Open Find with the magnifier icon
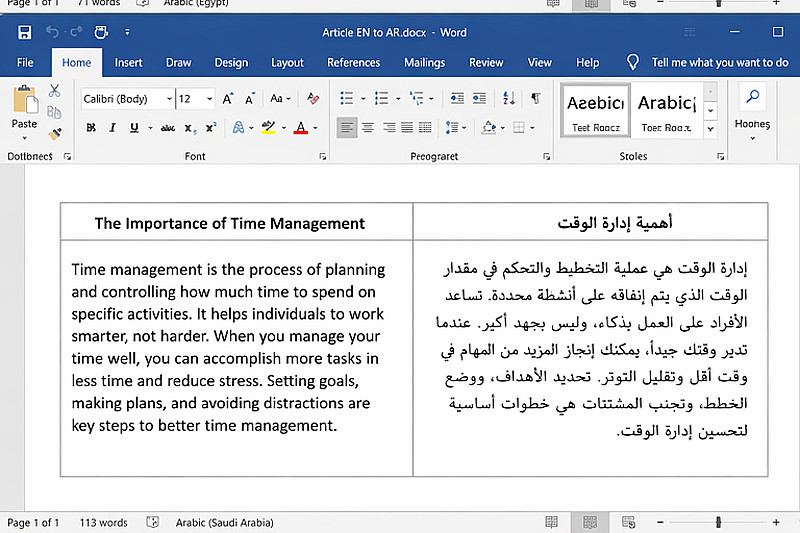 752,98
